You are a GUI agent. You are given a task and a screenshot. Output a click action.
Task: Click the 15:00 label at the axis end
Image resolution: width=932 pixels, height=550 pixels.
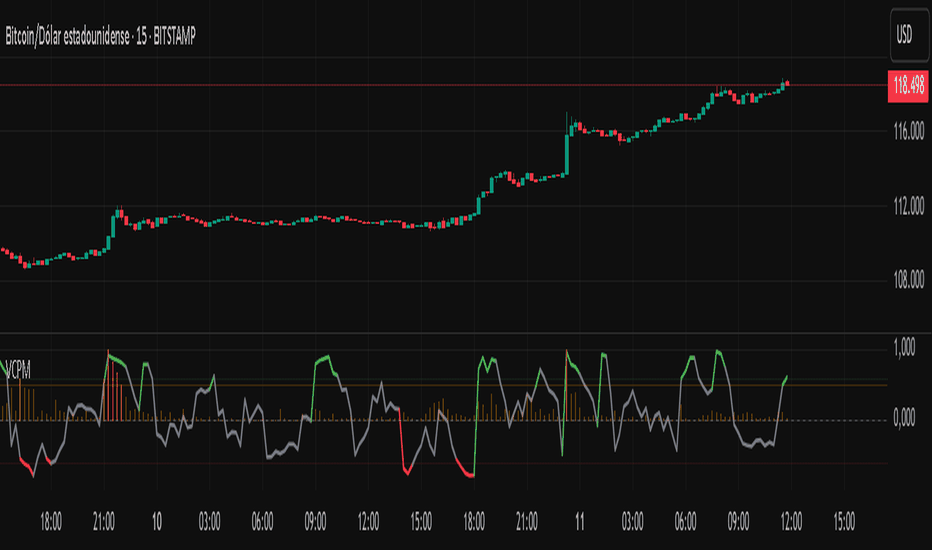click(x=844, y=522)
